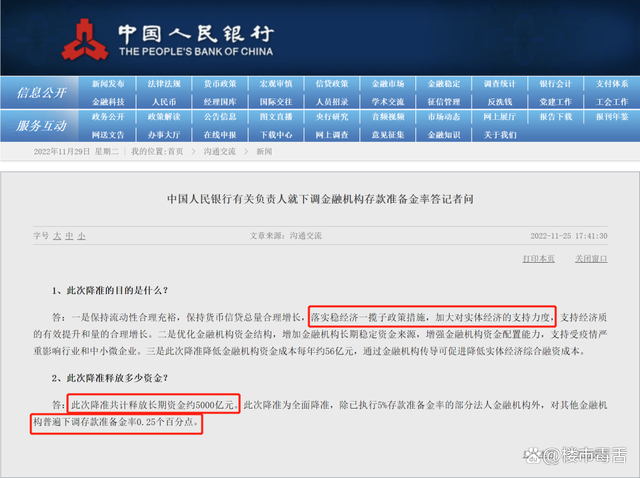This screenshot has width=640, height=478.
Task: Go to the 金融市场 section
Action: 388,85
